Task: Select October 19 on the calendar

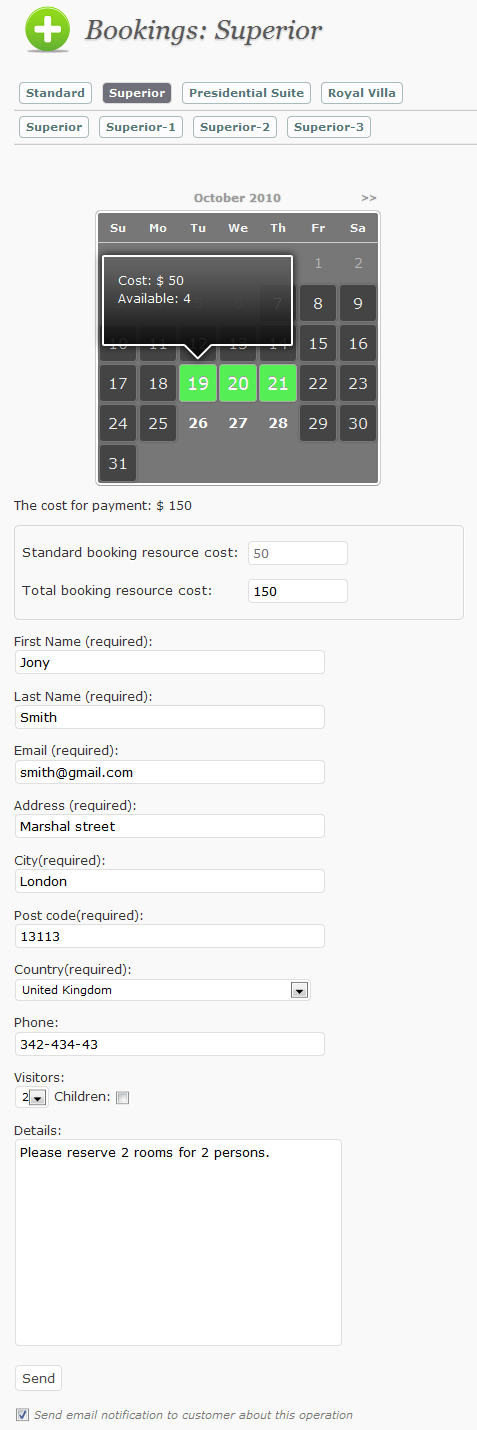Action: pos(198,383)
